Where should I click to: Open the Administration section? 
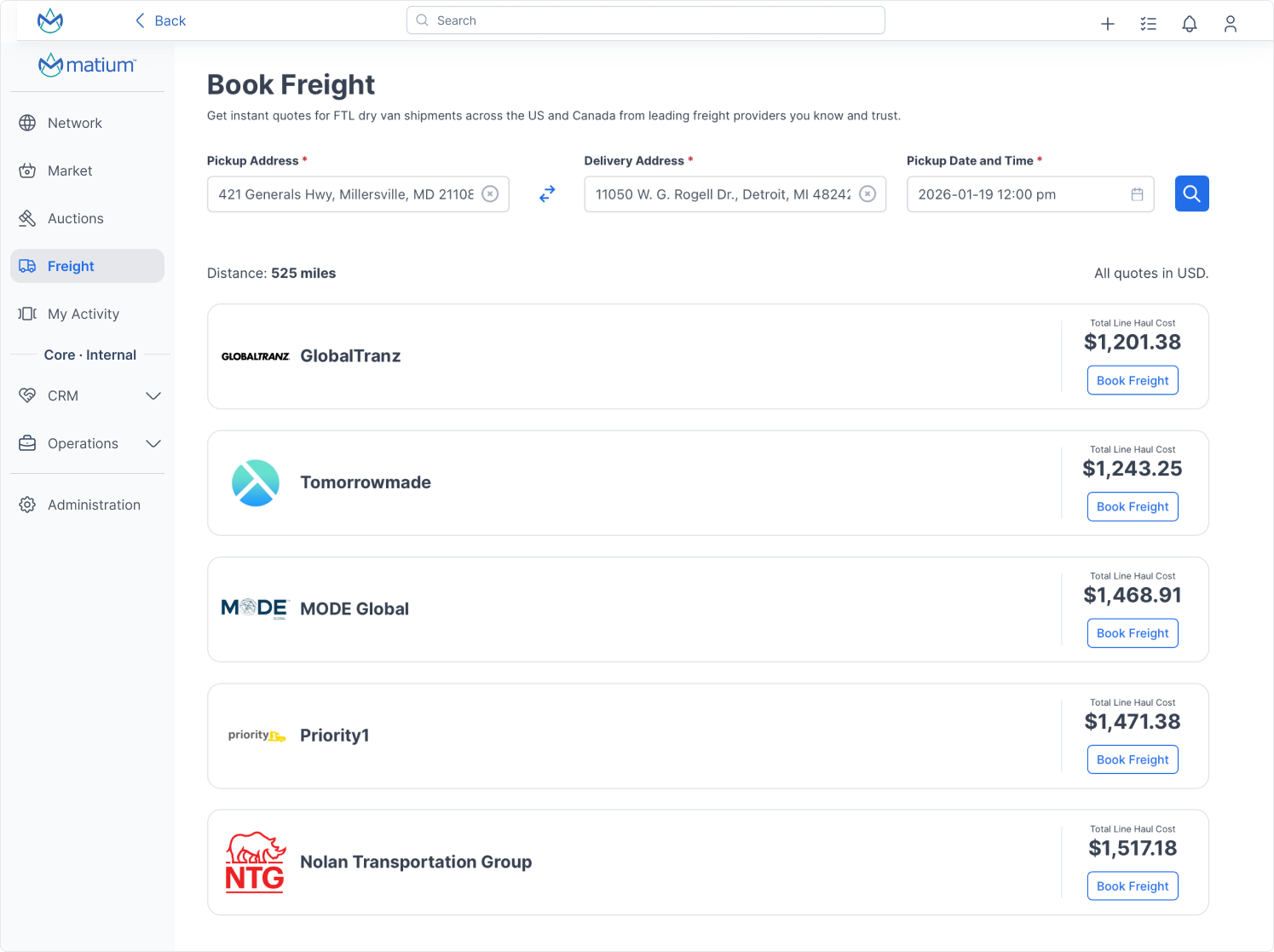pos(94,505)
